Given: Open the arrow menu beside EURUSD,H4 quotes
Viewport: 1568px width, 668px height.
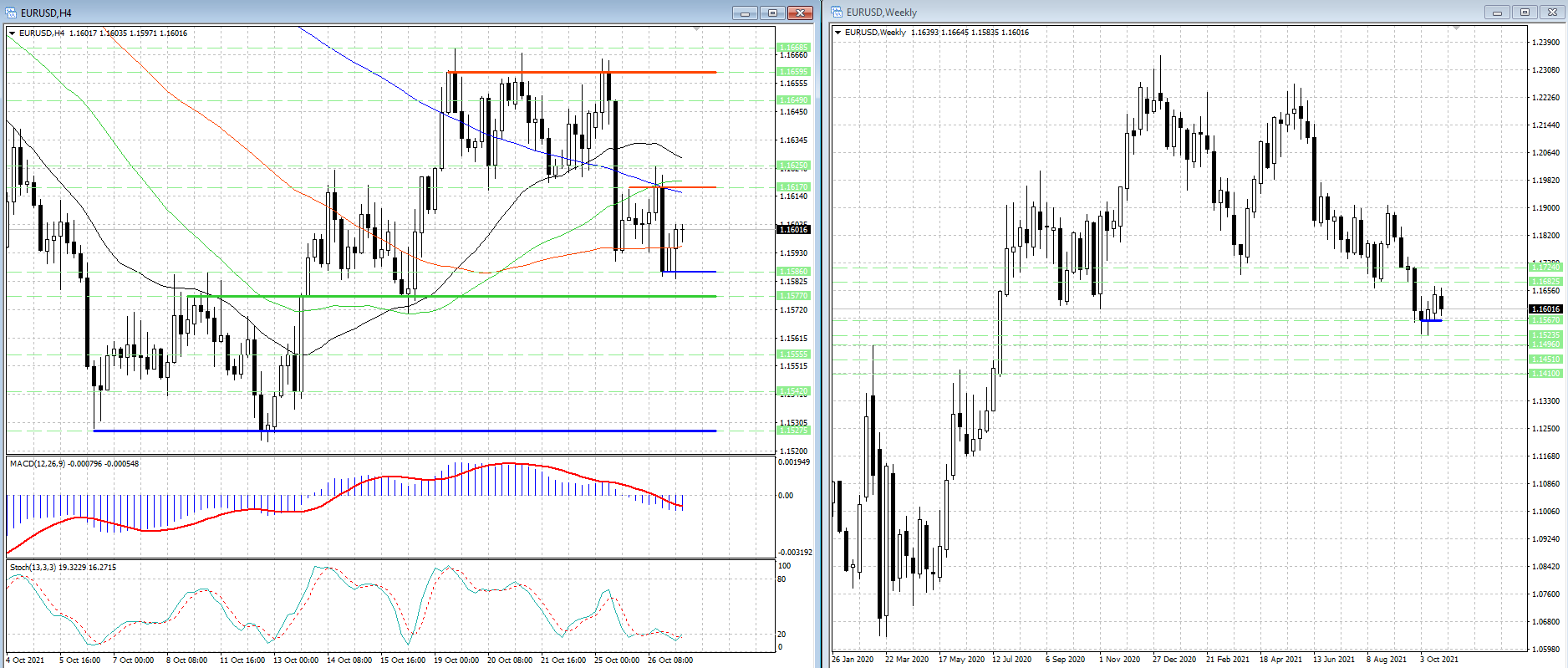Looking at the screenshot, I should pos(12,33).
